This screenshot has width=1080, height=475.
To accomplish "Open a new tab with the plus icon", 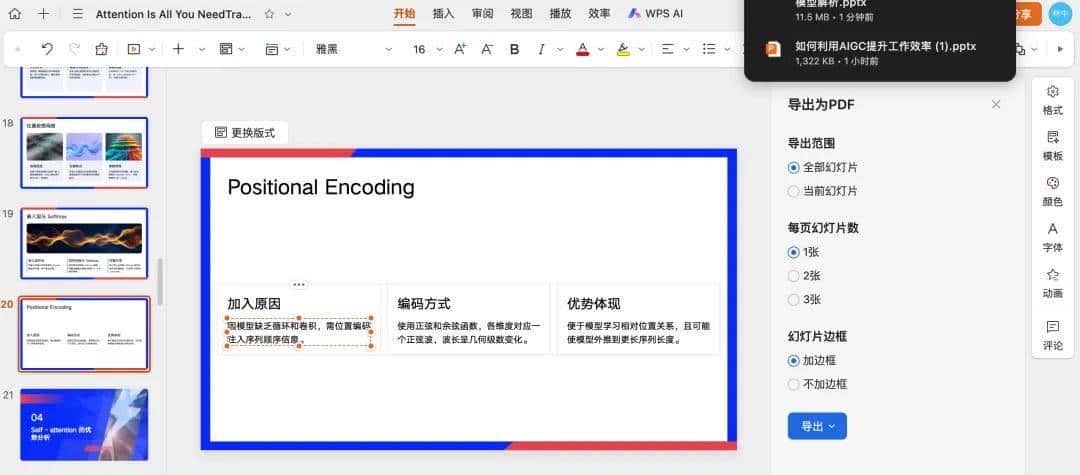I will coord(44,14).
